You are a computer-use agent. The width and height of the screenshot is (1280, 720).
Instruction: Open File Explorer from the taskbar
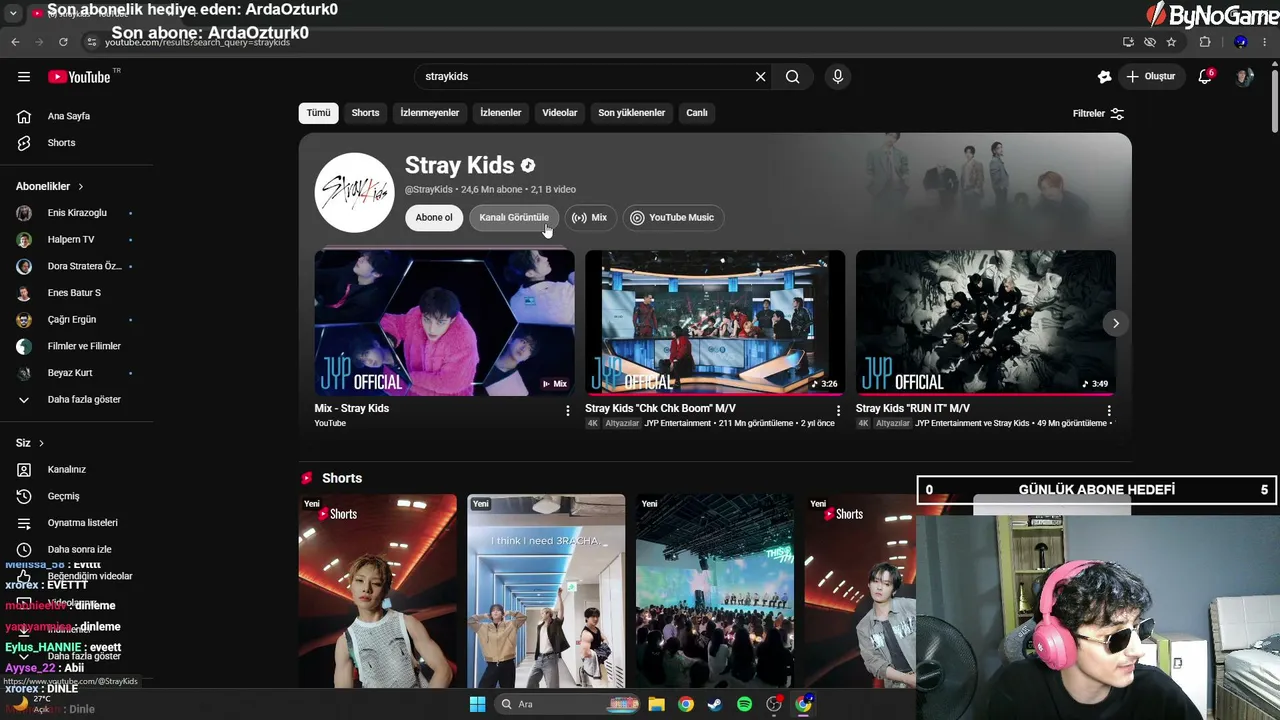656,704
